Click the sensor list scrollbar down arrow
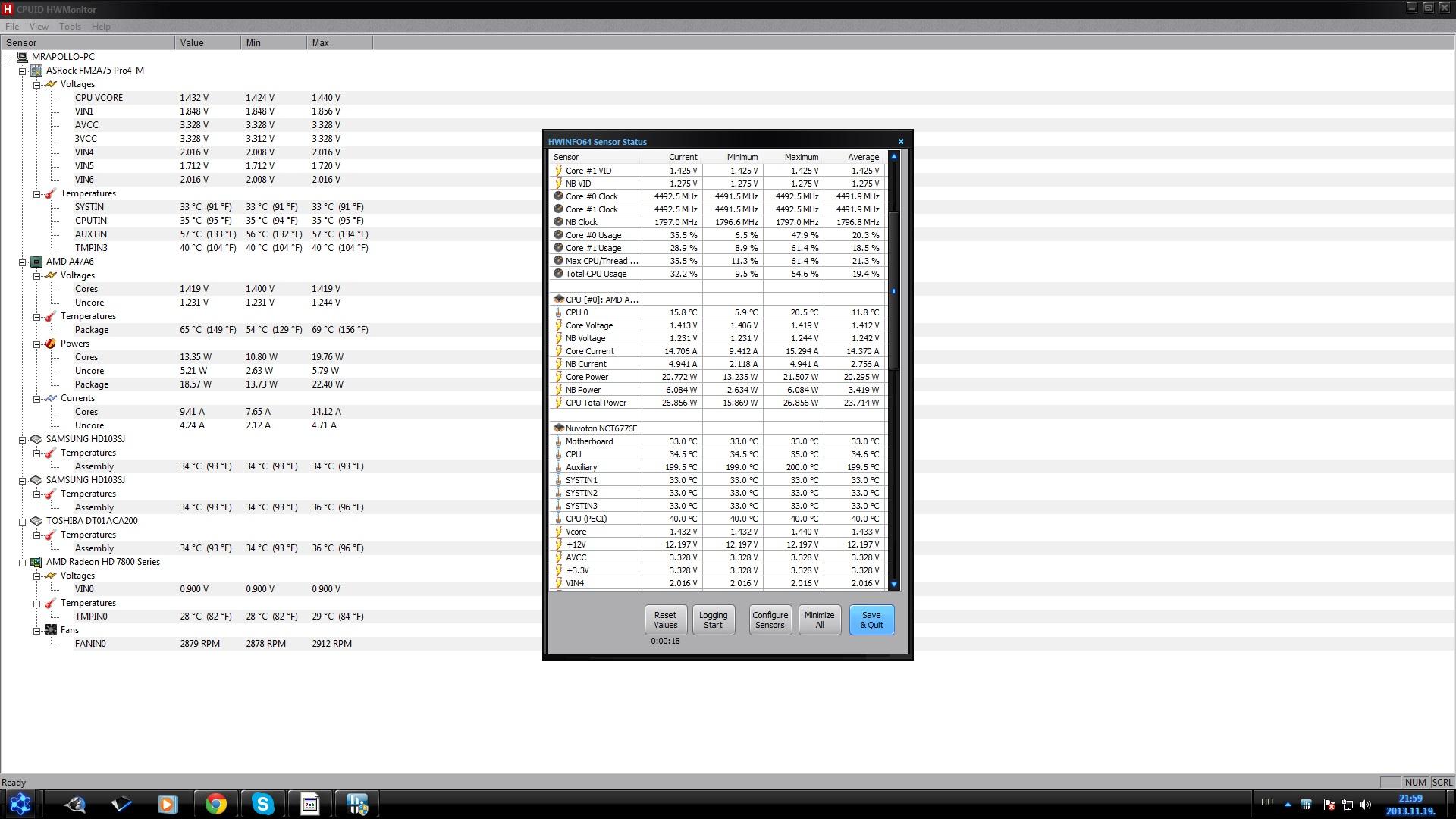1456x819 pixels. [x=894, y=584]
